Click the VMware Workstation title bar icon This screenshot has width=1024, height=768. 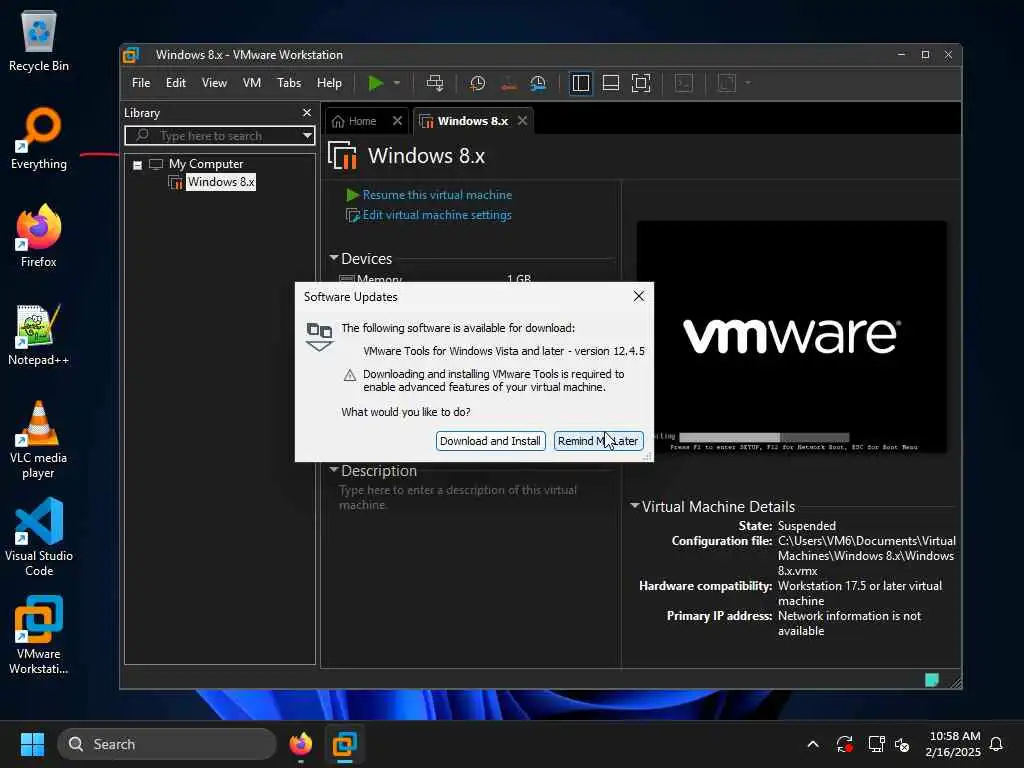pyautogui.click(x=131, y=55)
